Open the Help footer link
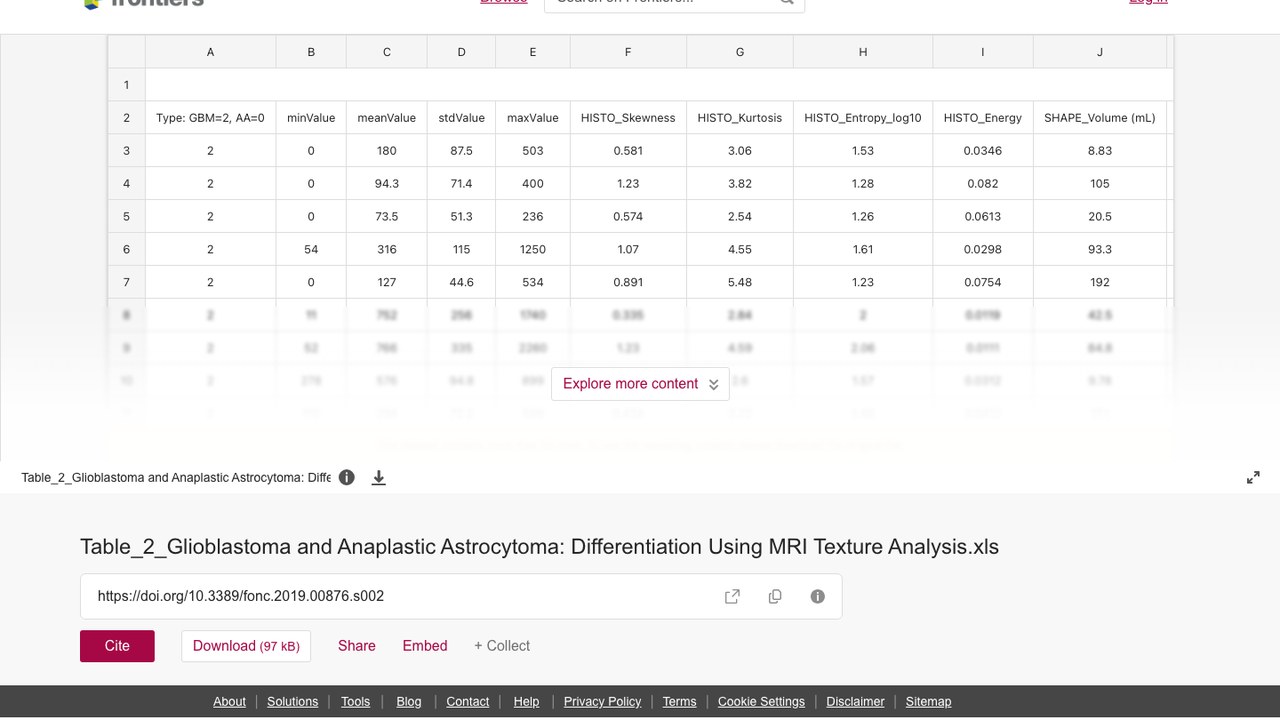Image resolution: width=1280 pixels, height=720 pixels. coord(526,702)
